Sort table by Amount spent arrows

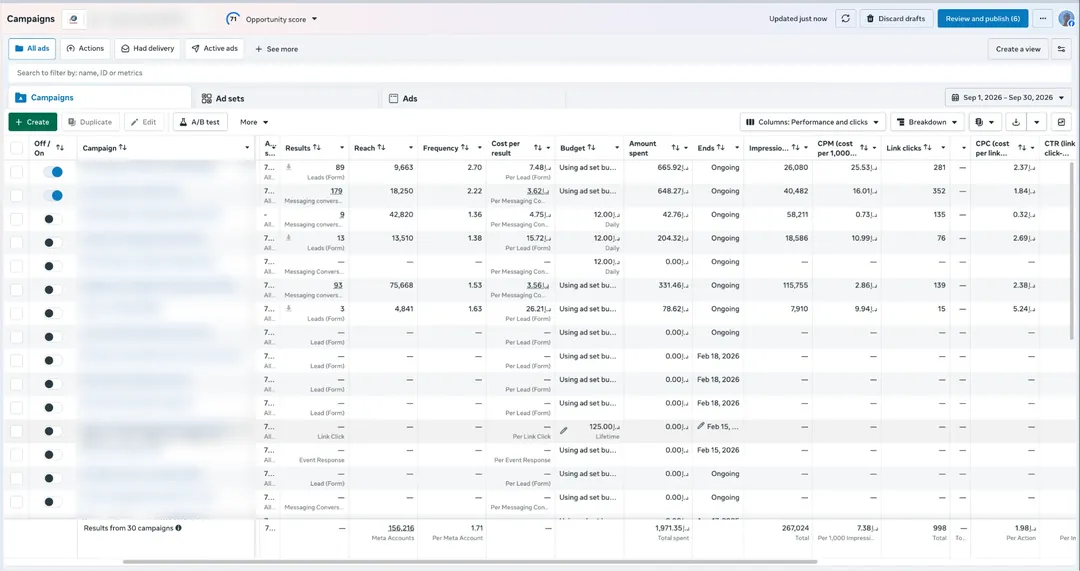tap(676, 147)
